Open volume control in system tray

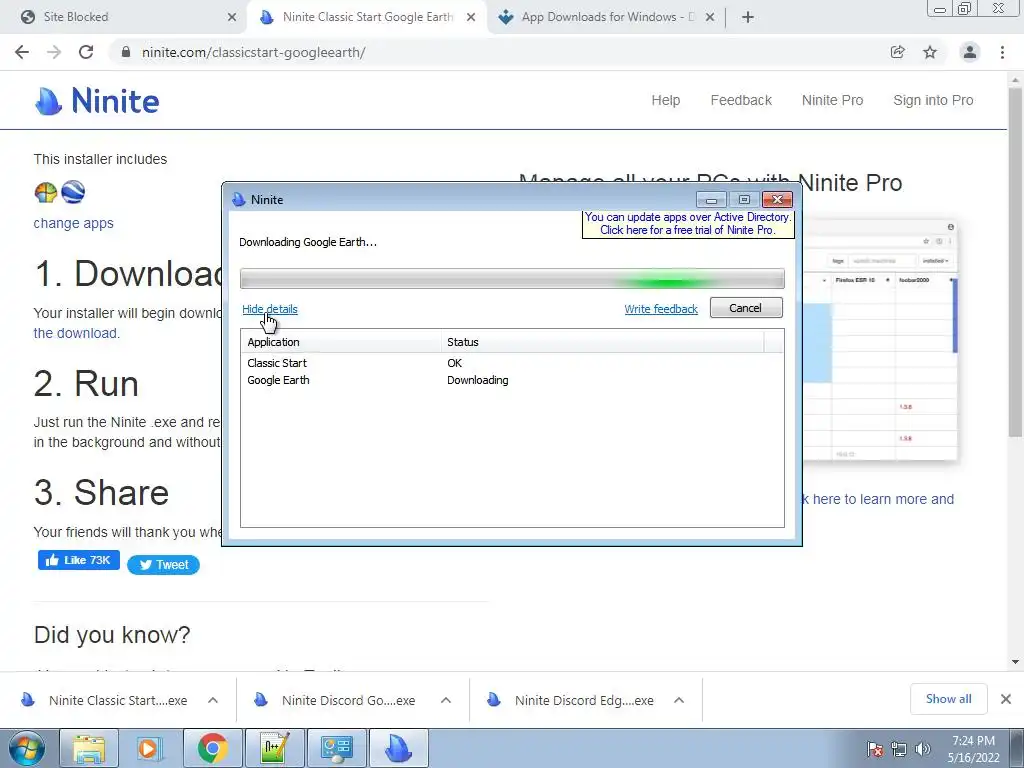923,749
